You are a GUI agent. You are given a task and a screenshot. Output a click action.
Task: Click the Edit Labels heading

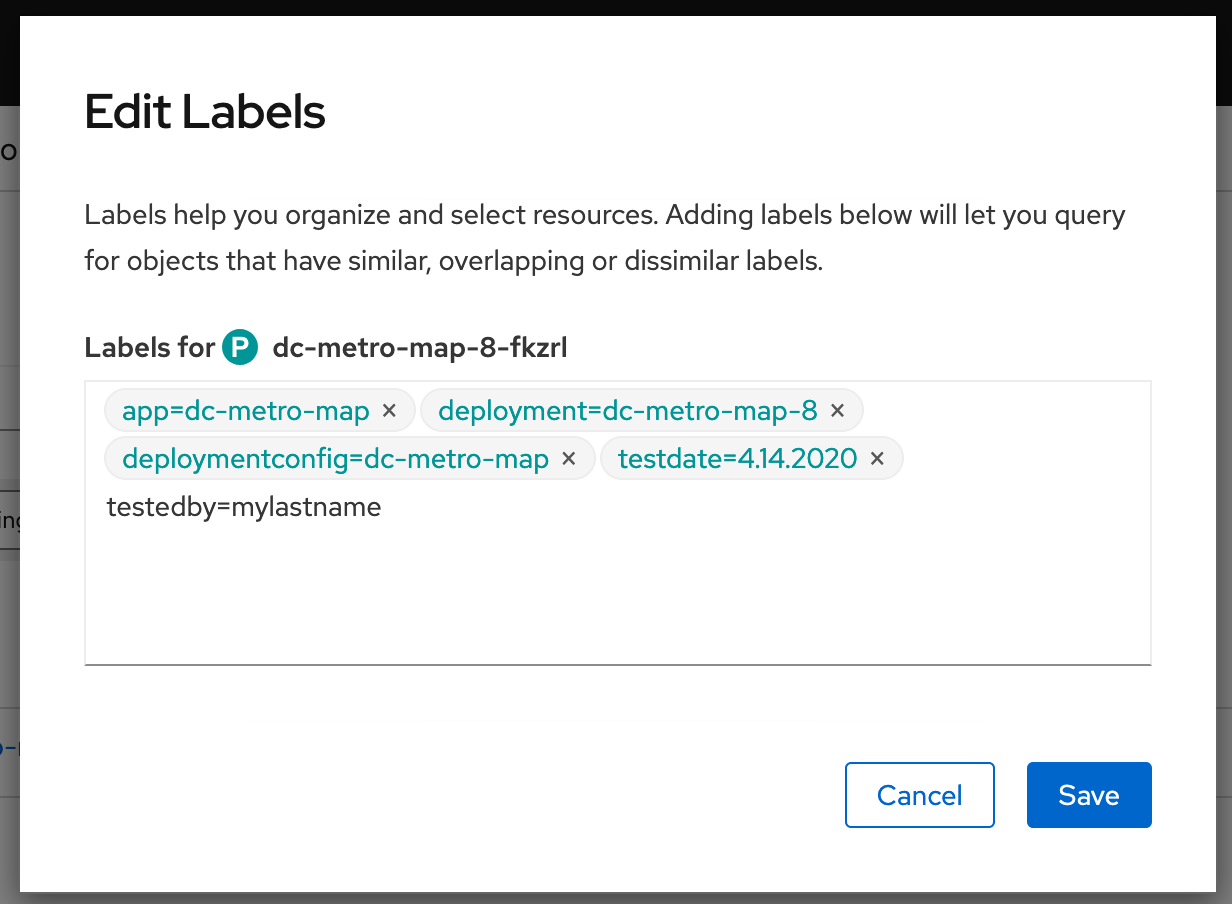point(205,112)
